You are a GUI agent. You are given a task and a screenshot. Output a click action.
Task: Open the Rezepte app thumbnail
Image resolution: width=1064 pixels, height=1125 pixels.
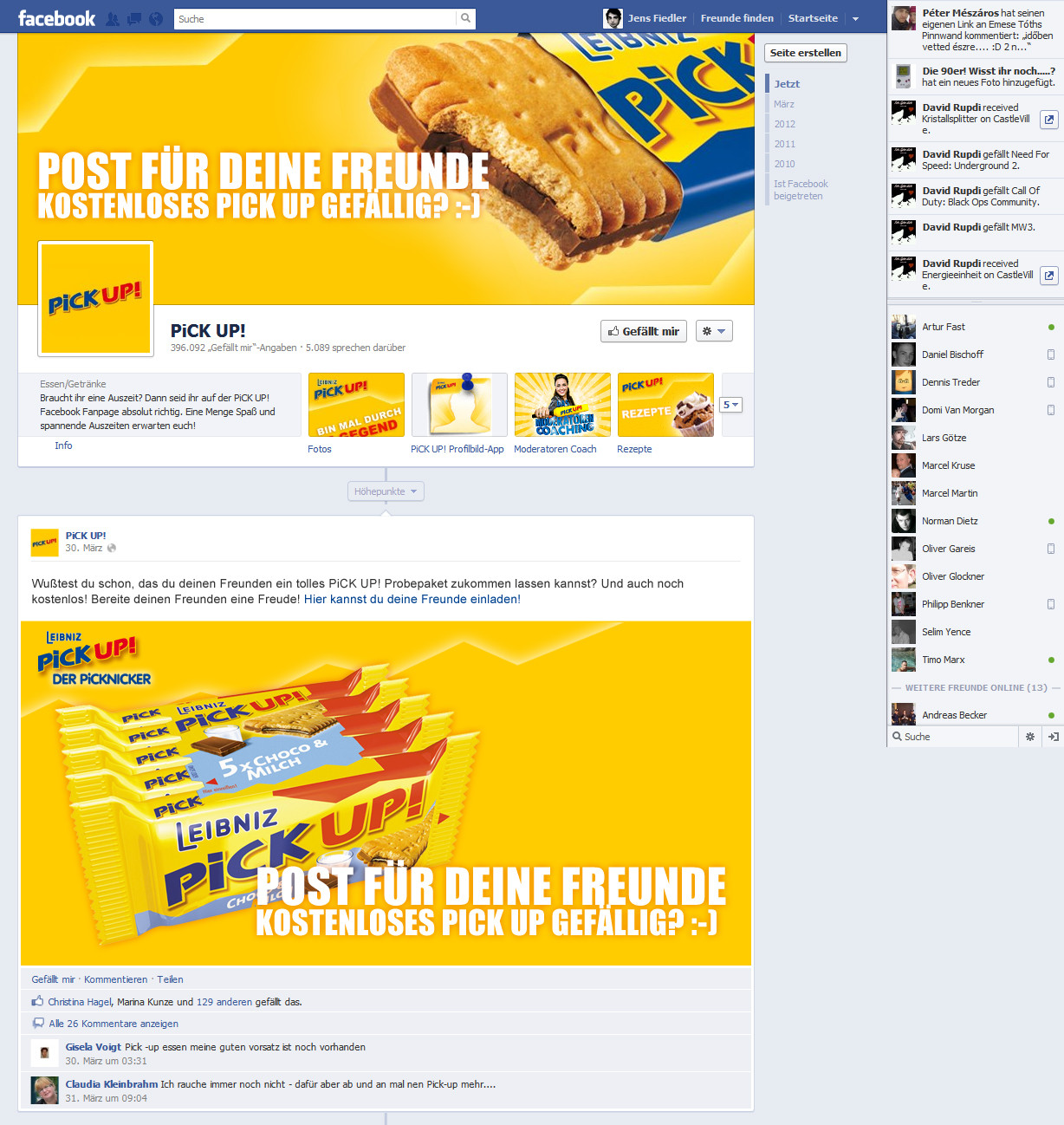665,405
